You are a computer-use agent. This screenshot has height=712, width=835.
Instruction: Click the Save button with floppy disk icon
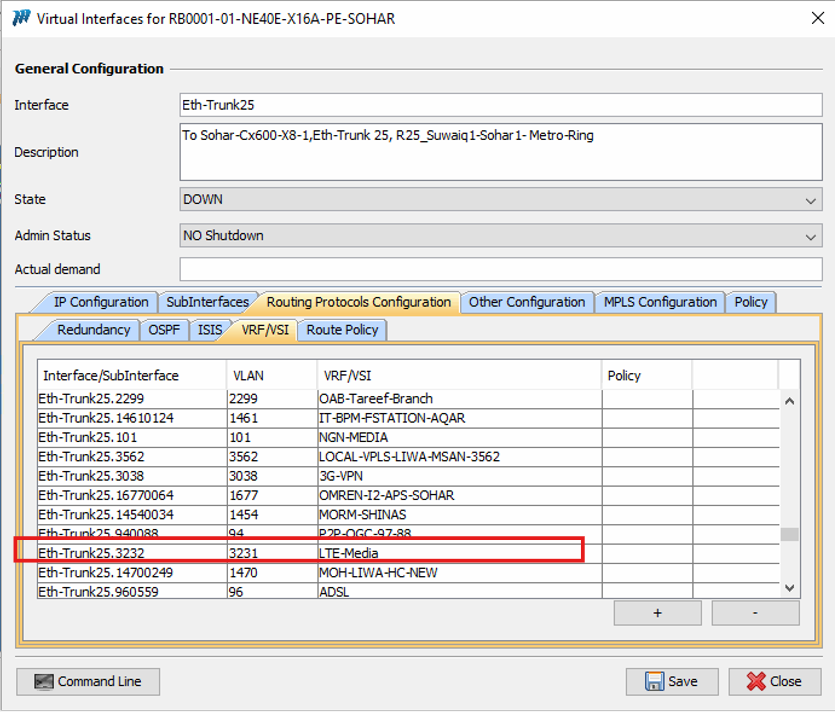click(671, 681)
